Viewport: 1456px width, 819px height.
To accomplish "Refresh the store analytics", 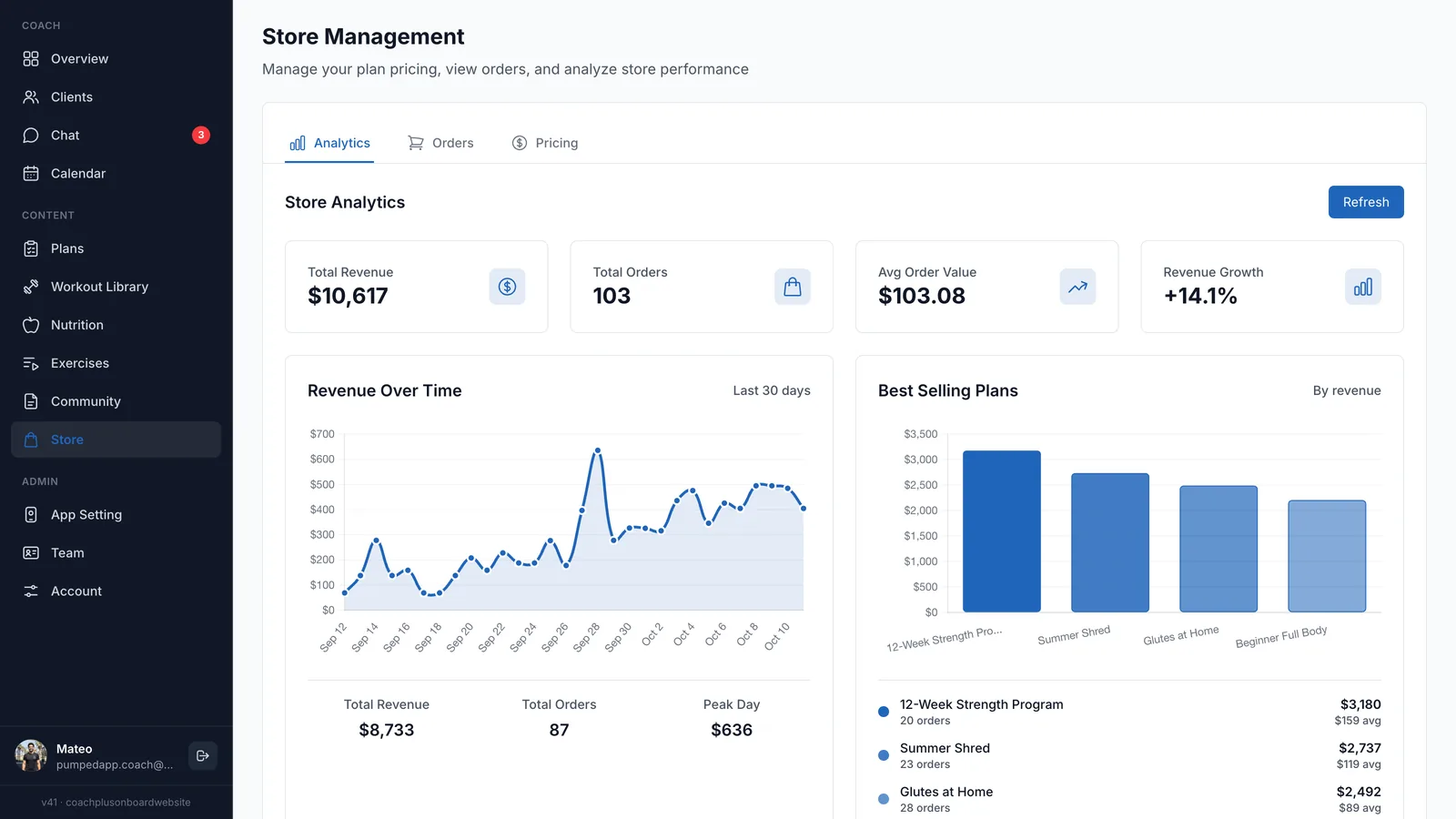I will pos(1366,202).
